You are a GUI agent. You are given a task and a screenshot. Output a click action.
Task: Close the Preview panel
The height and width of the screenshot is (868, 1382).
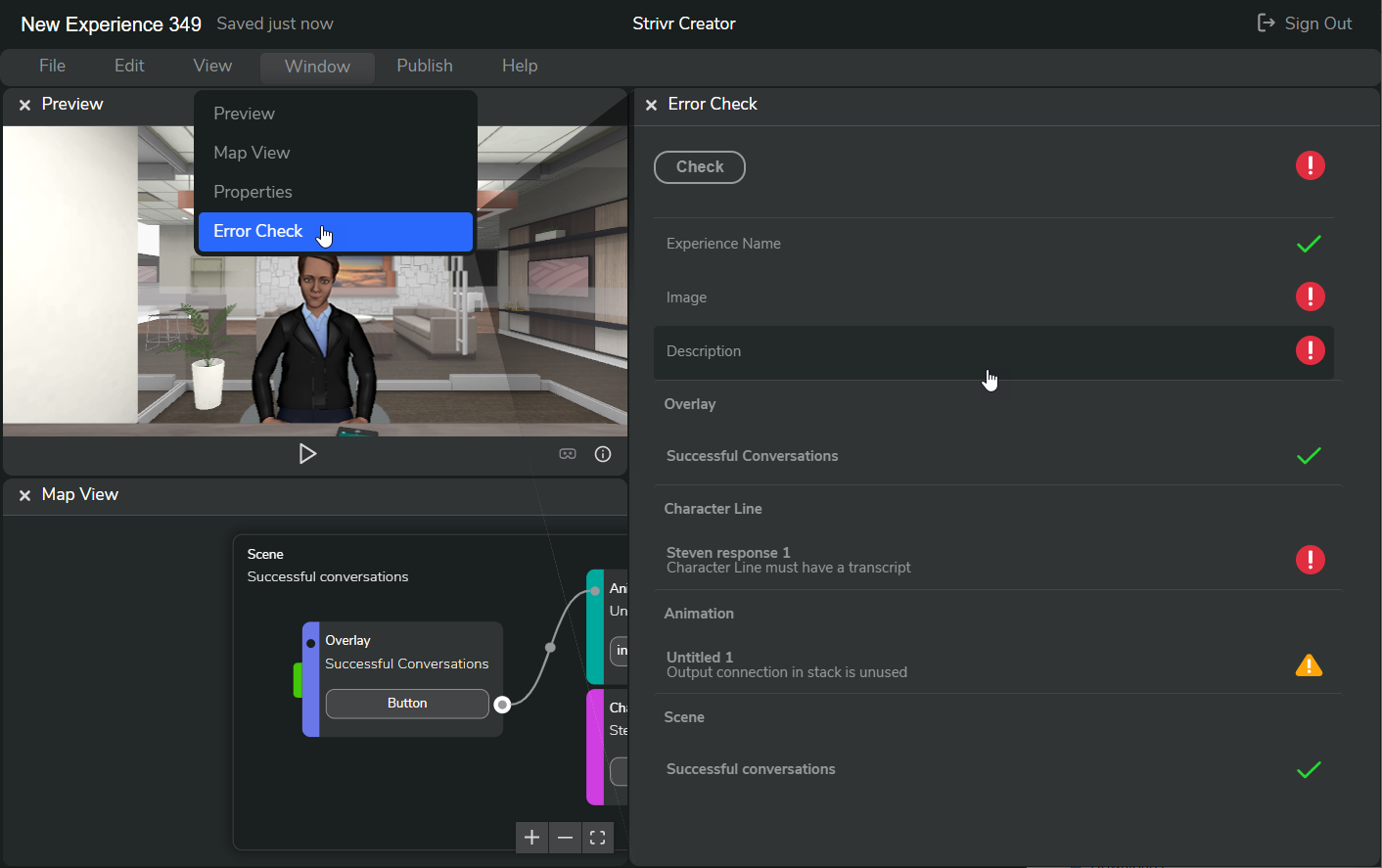point(24,105)
